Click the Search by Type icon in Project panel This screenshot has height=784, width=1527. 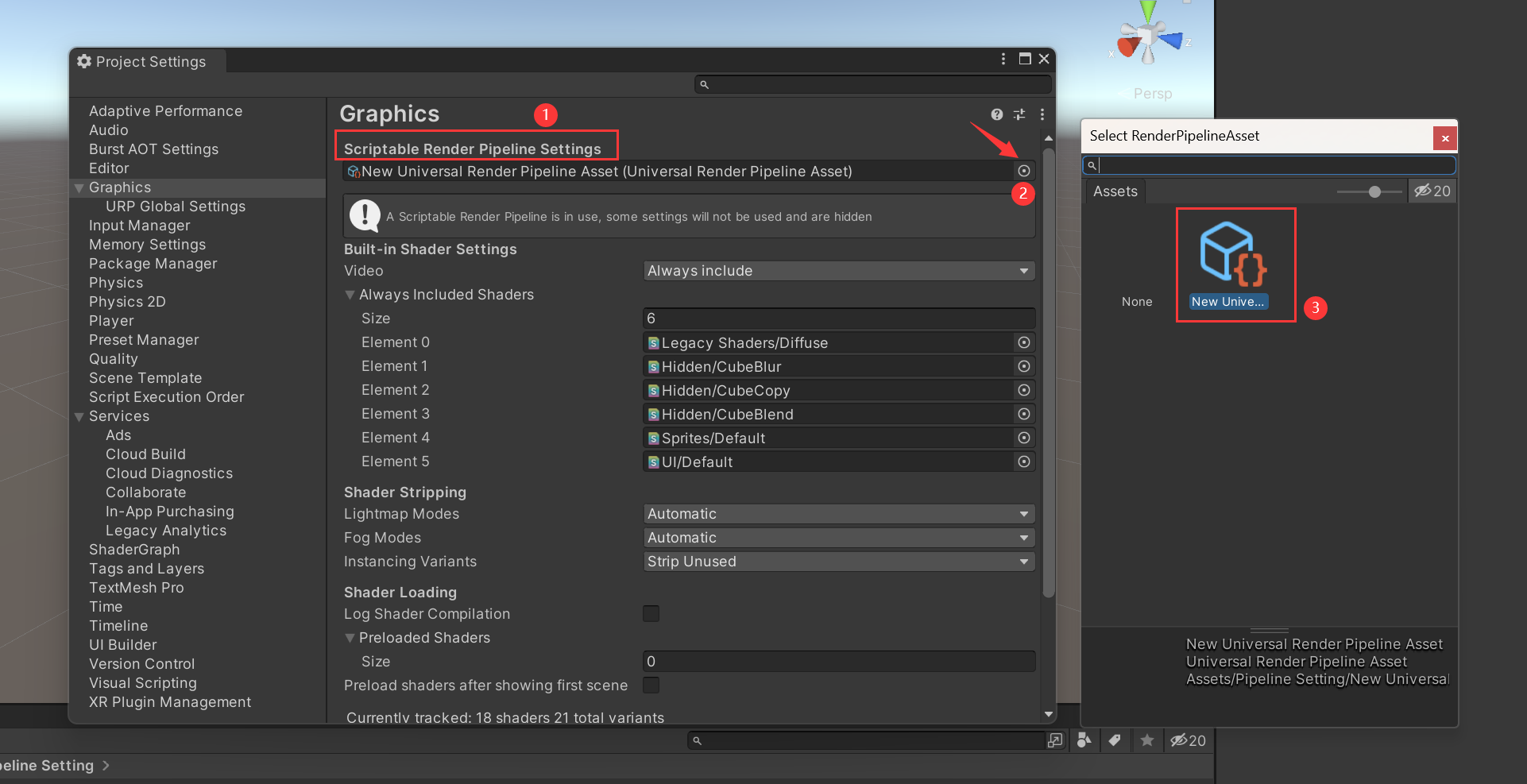click(x=1084, y=740)
